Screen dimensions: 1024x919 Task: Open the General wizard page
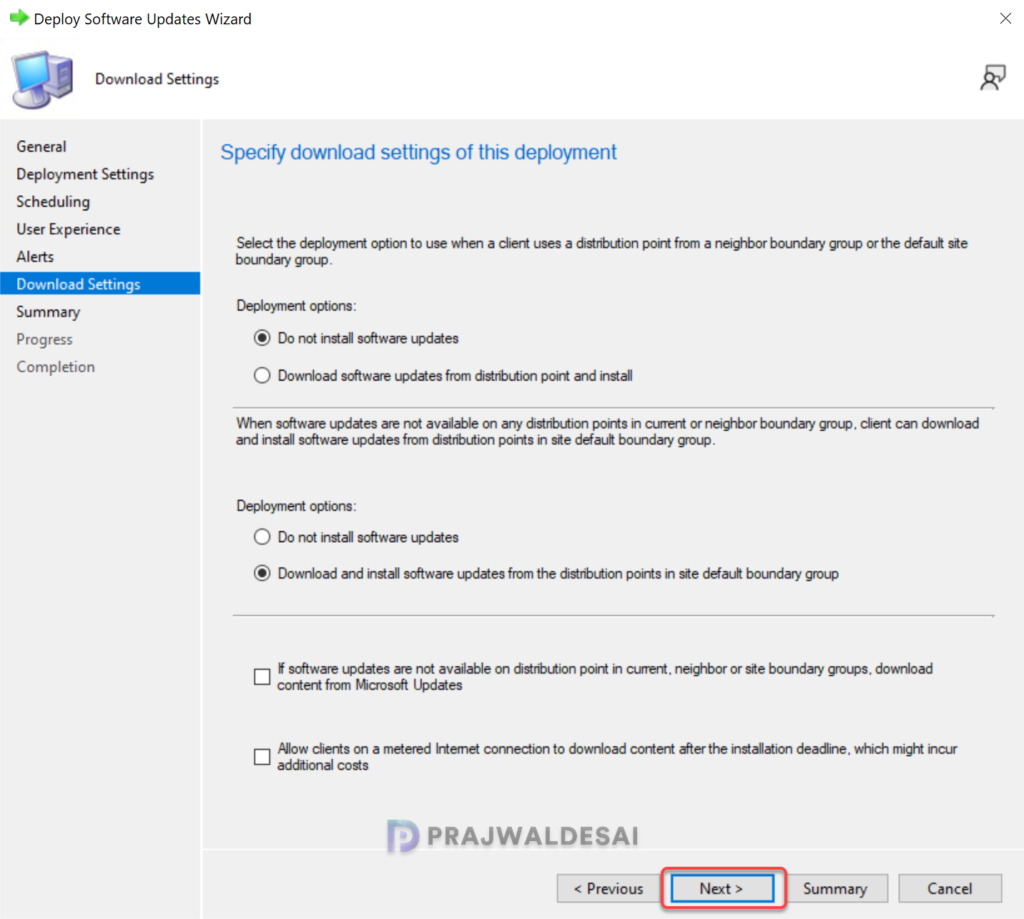tap(41, 146)
